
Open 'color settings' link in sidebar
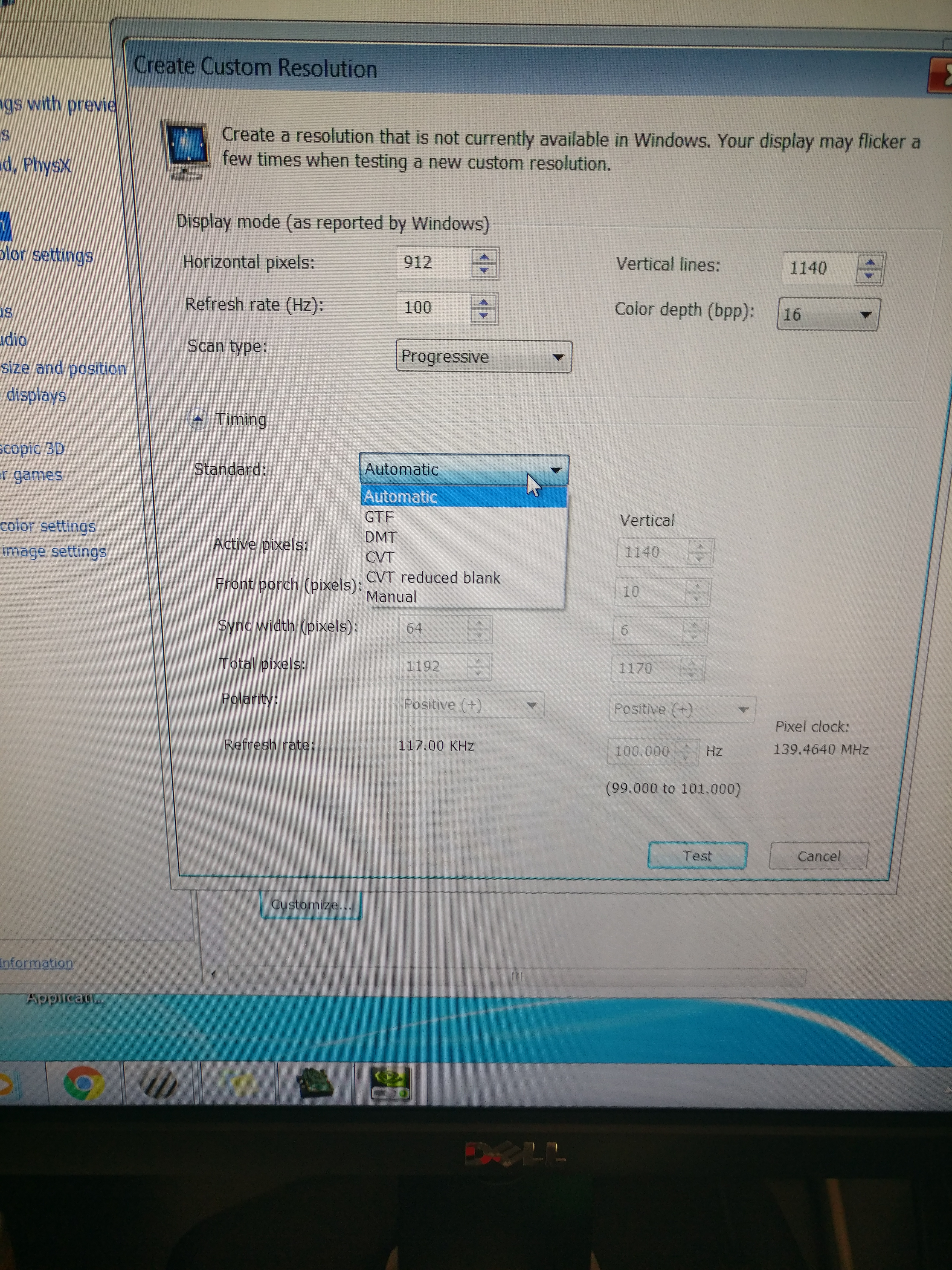coord(48,526)
